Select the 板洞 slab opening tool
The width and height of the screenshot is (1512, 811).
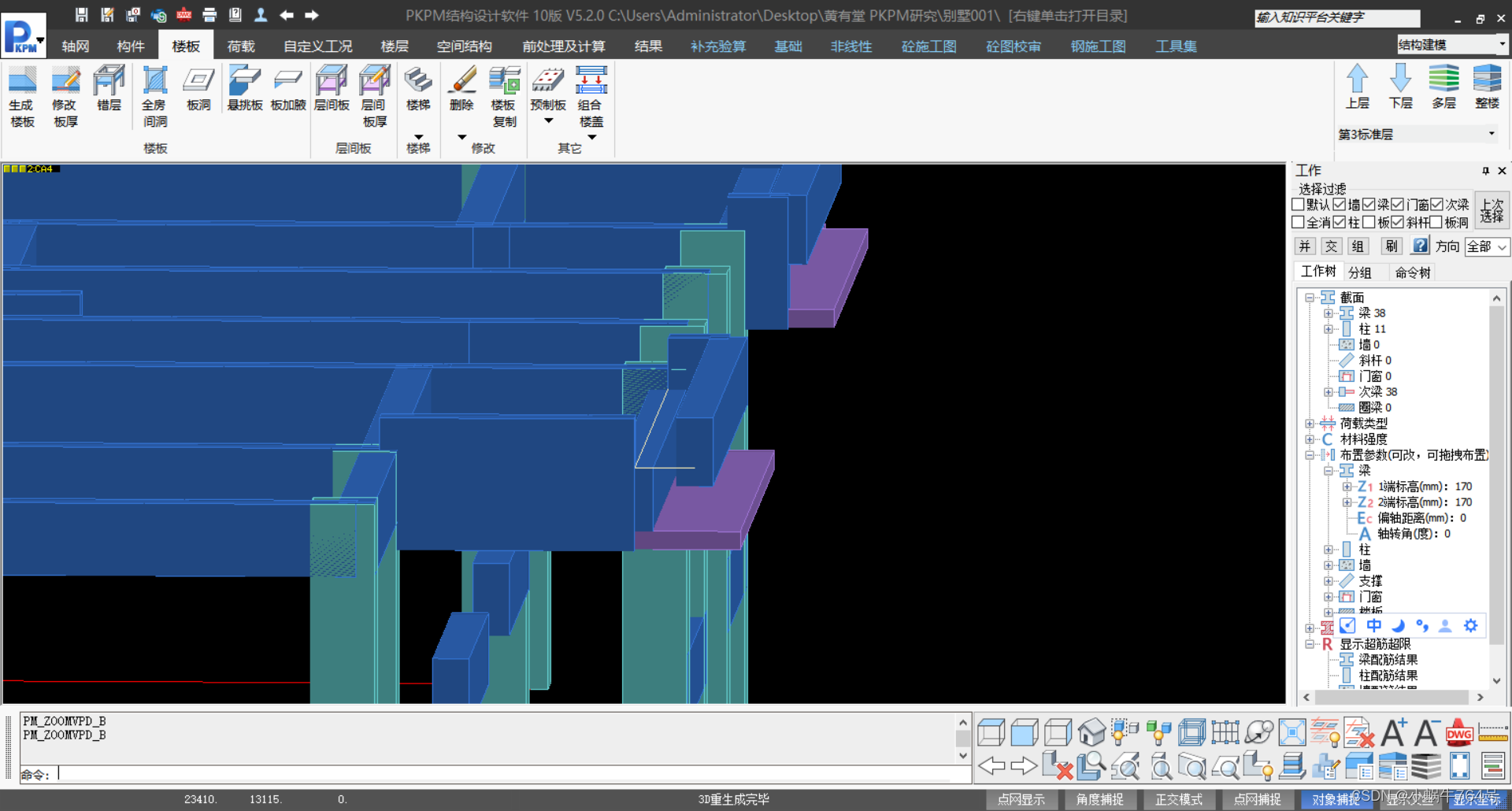[x=198, y=89]
